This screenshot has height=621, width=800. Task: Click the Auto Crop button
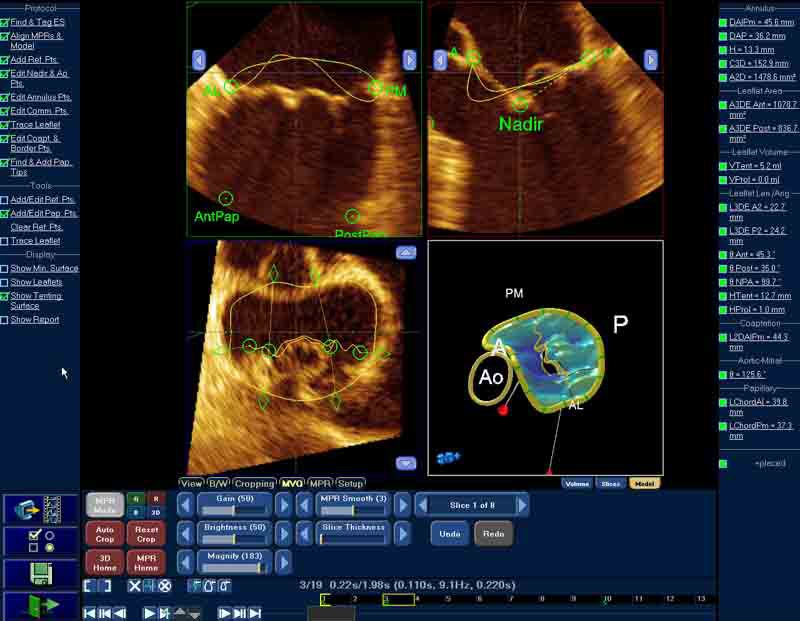(x=104, y=533)
